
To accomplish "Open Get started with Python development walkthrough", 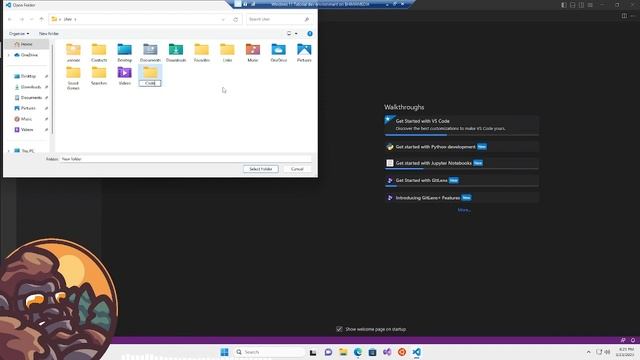I will point(461,147).
